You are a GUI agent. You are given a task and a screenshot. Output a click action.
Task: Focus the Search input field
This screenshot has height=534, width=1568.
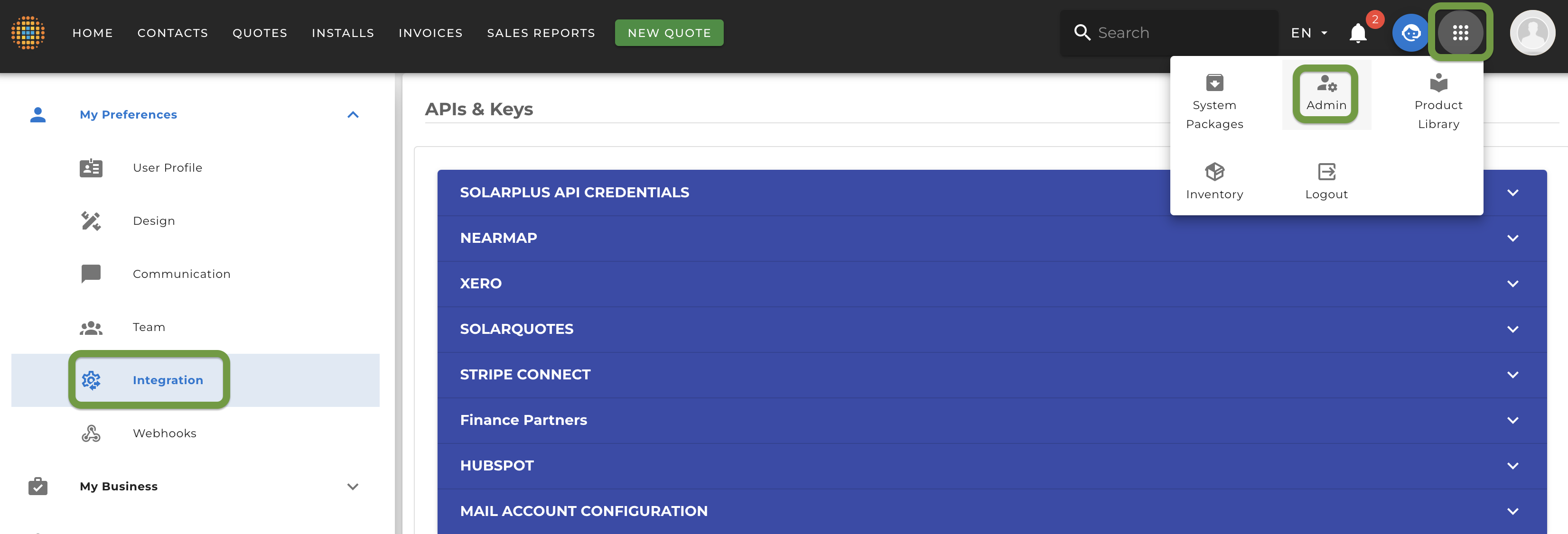click(1169, 33)
